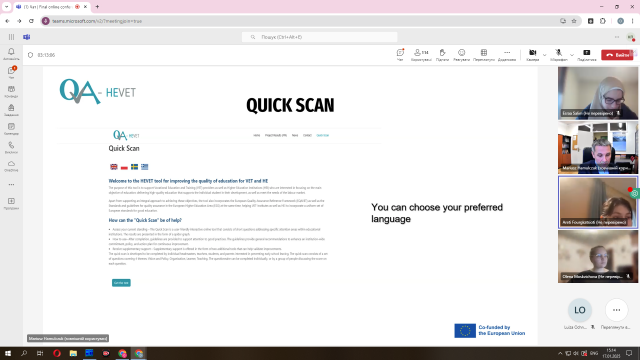Screen dimensions: 640x360
Task: Click the Teams logo in header
Action: click(x=27, y=37)
